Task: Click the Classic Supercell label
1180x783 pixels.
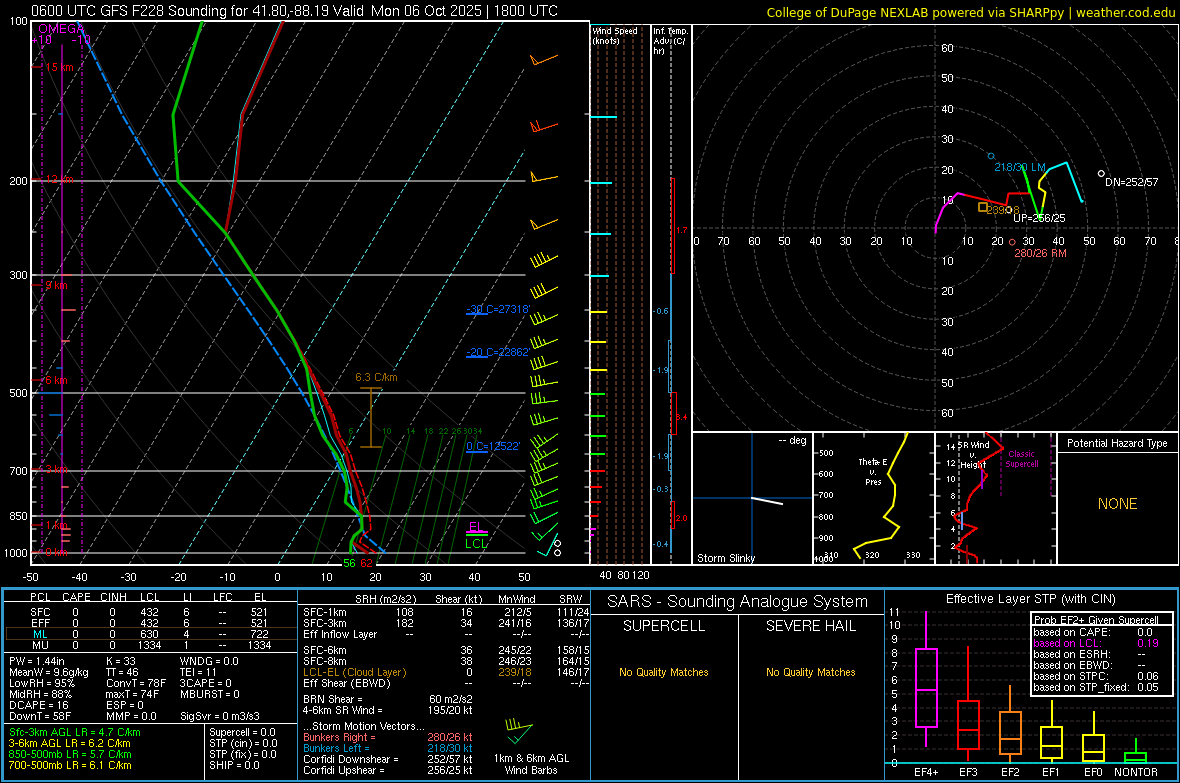Action: (1022, 459)
